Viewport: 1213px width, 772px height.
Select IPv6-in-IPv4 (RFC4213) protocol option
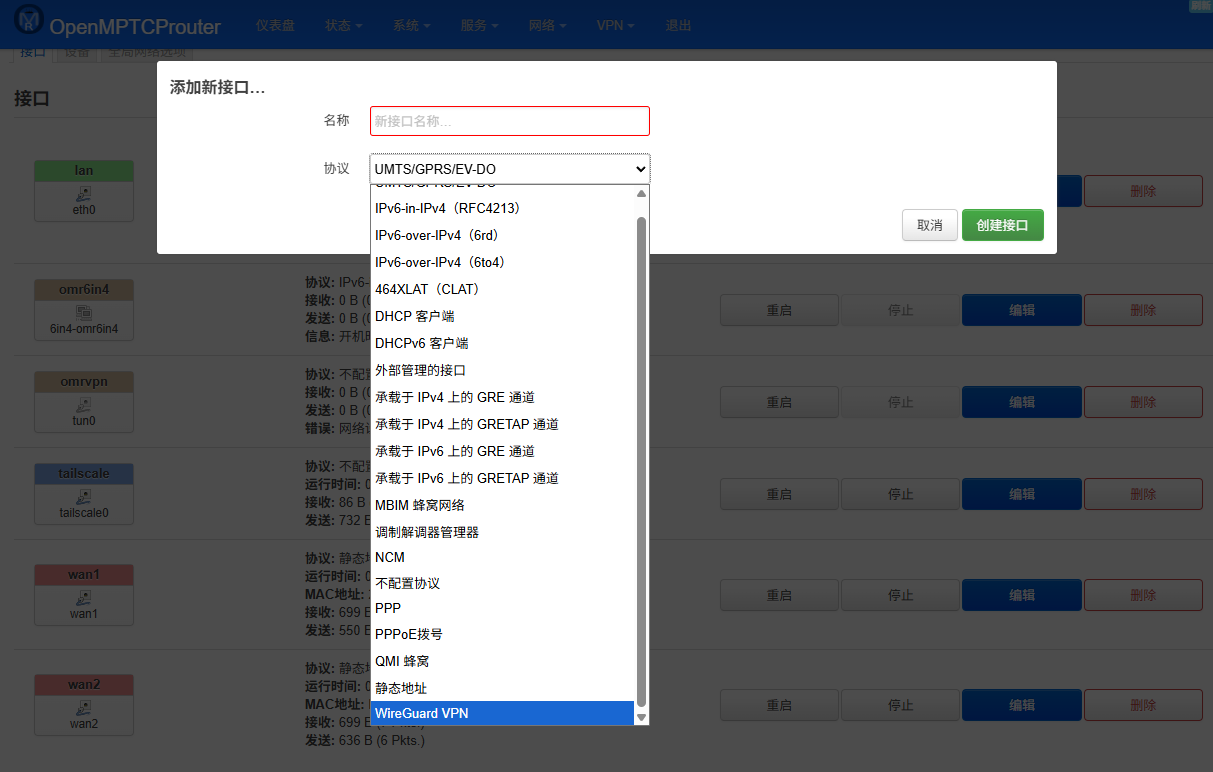pos(502,208)
